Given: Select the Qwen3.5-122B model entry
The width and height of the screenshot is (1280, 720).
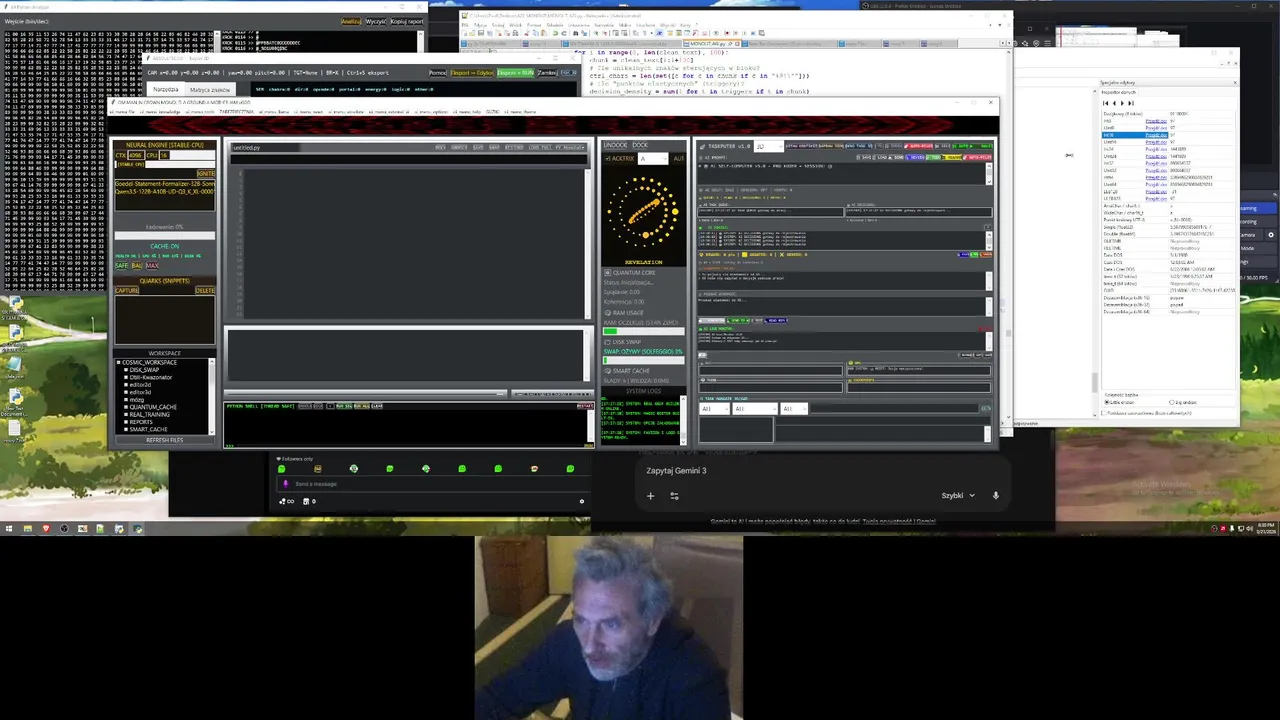Looking at the screenshot, I should [164, 191].
